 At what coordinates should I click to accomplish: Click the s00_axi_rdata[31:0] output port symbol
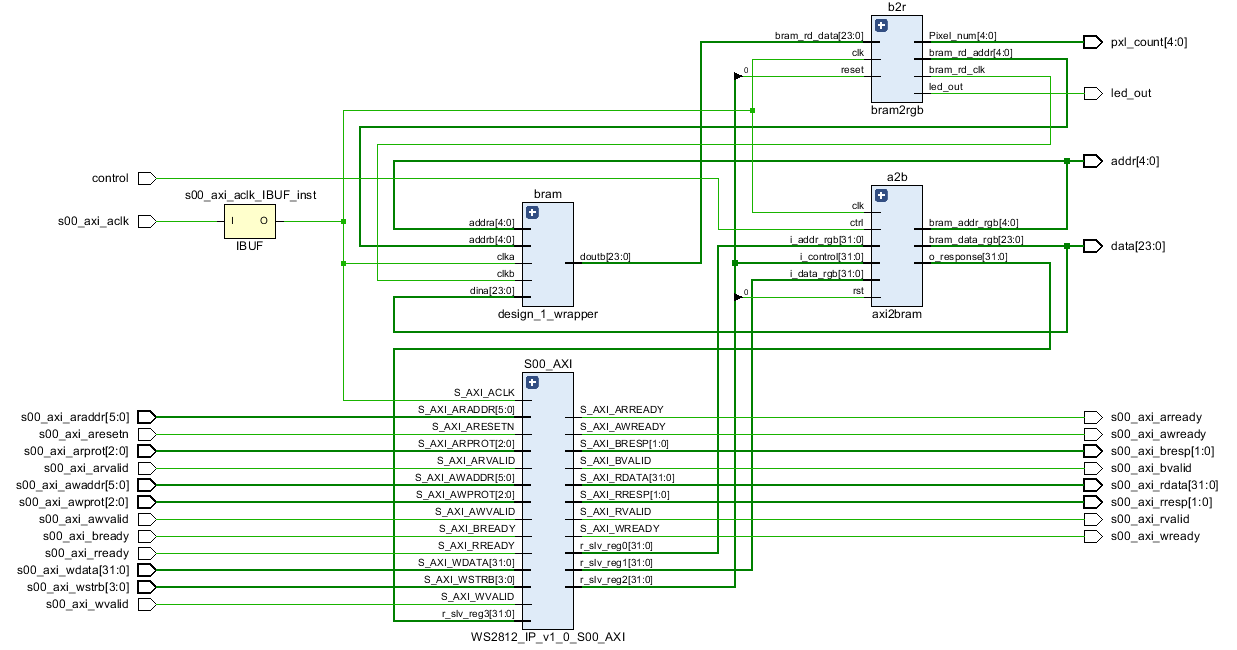click(1092, 485)
